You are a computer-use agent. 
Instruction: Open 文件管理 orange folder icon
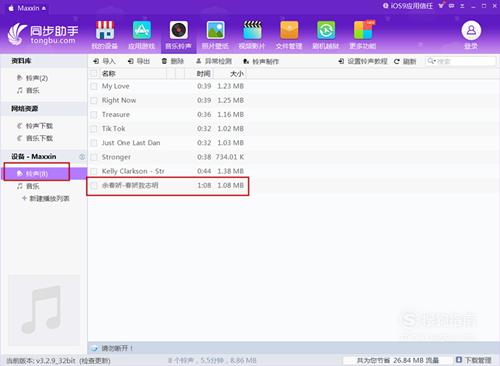click(289, 30)
